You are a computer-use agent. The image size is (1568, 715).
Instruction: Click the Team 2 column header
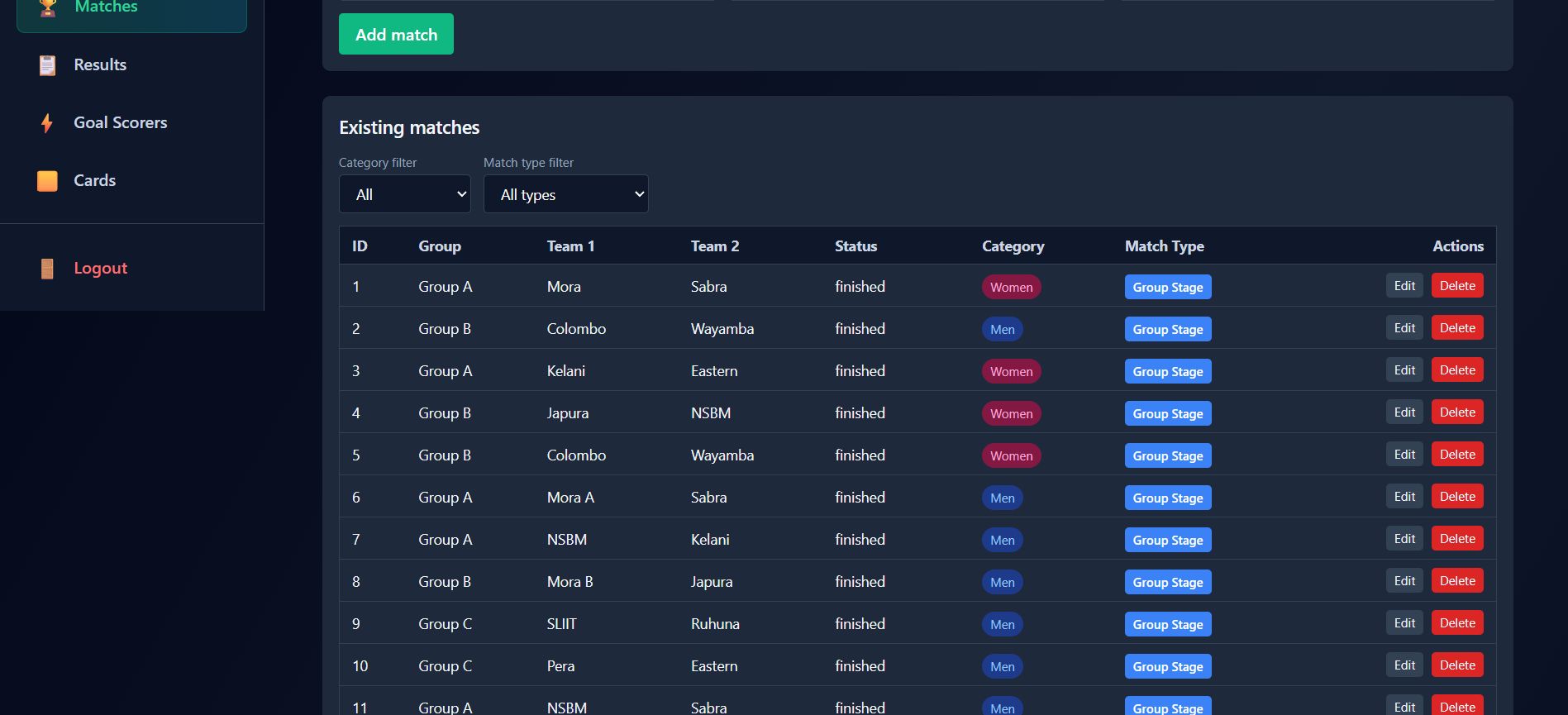715,245
